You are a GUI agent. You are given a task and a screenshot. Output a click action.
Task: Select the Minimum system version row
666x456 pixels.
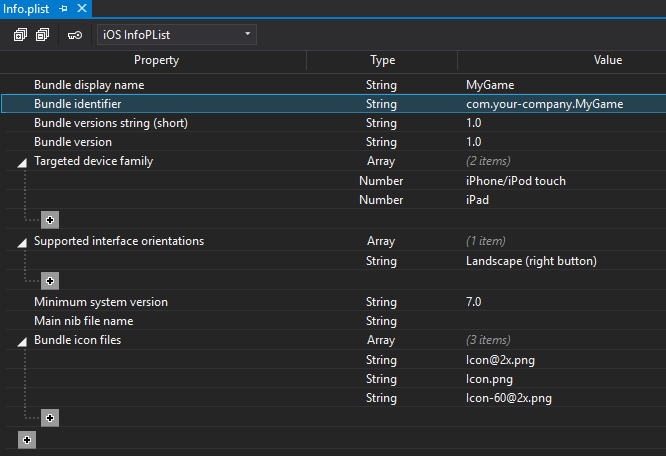[101, 301]
